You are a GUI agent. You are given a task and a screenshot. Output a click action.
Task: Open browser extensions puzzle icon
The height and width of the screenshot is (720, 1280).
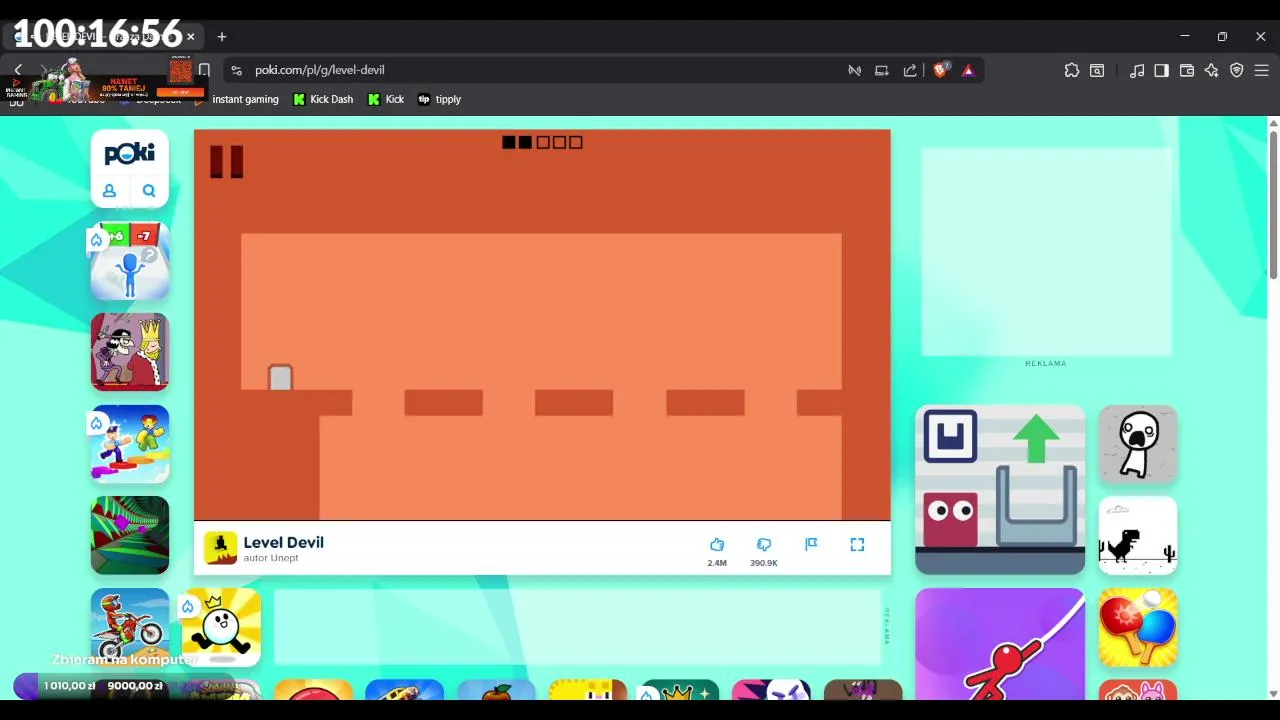click(1072, 70)
